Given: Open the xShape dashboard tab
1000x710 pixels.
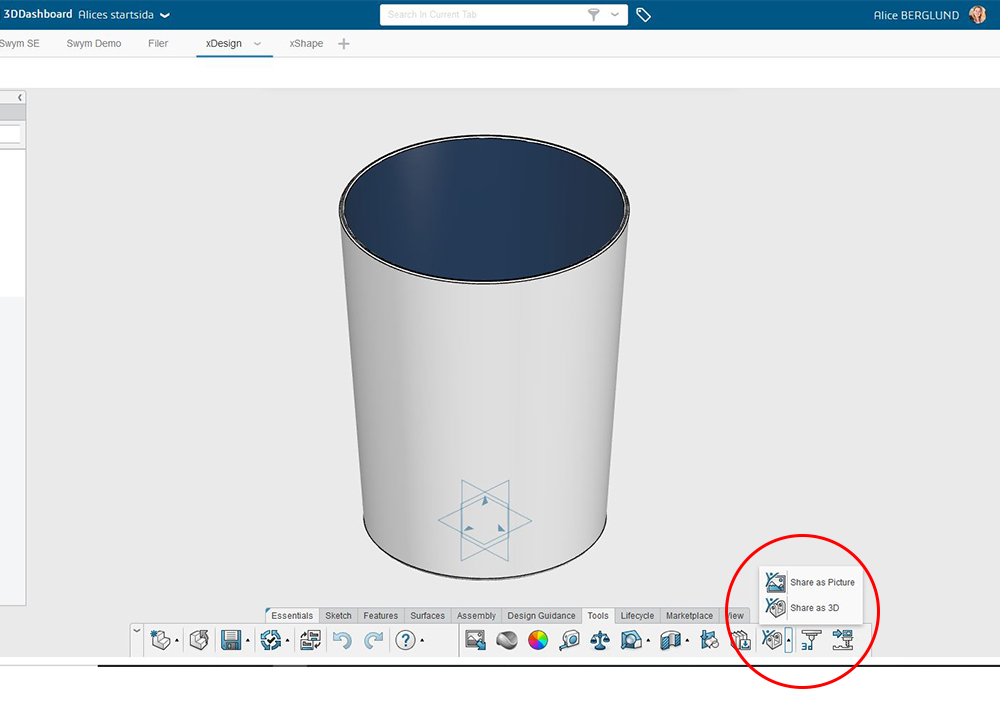Looking at the screenshot, I should tap(306, 44).
